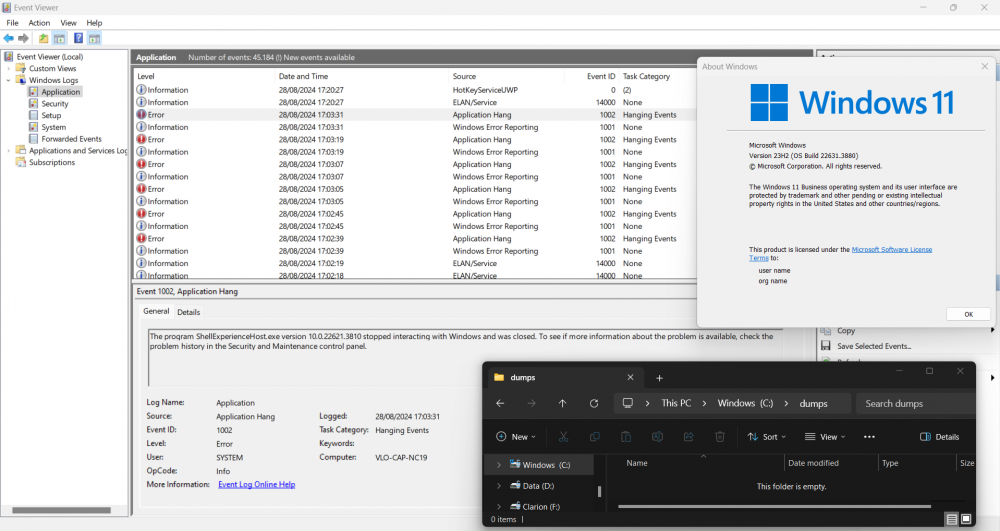Click the back arrow in File Explorer
This screenshot has height=531, width=1000.
(x=500, y=403)
